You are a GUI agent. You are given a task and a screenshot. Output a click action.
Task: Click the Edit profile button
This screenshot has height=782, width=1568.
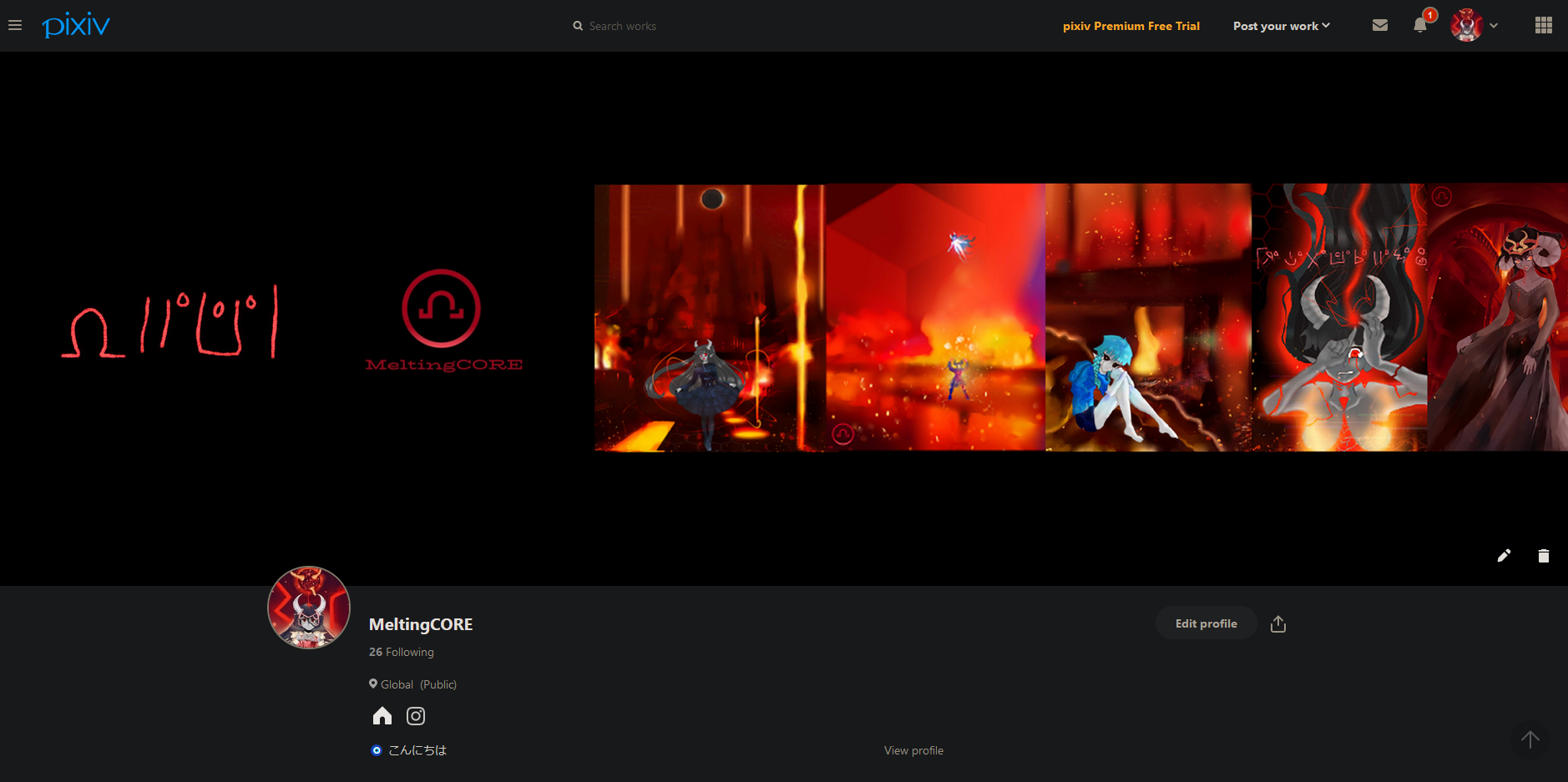tap(1206, 623)
